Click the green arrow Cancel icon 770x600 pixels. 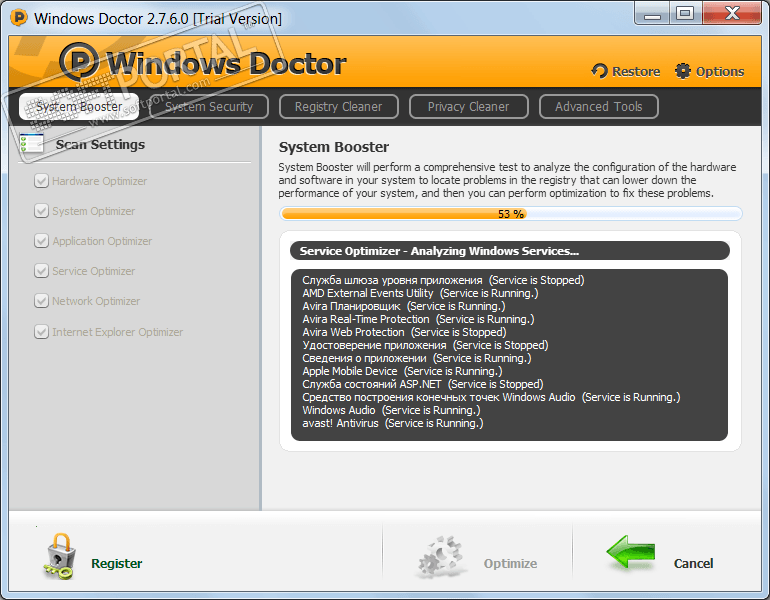[631, 553]
